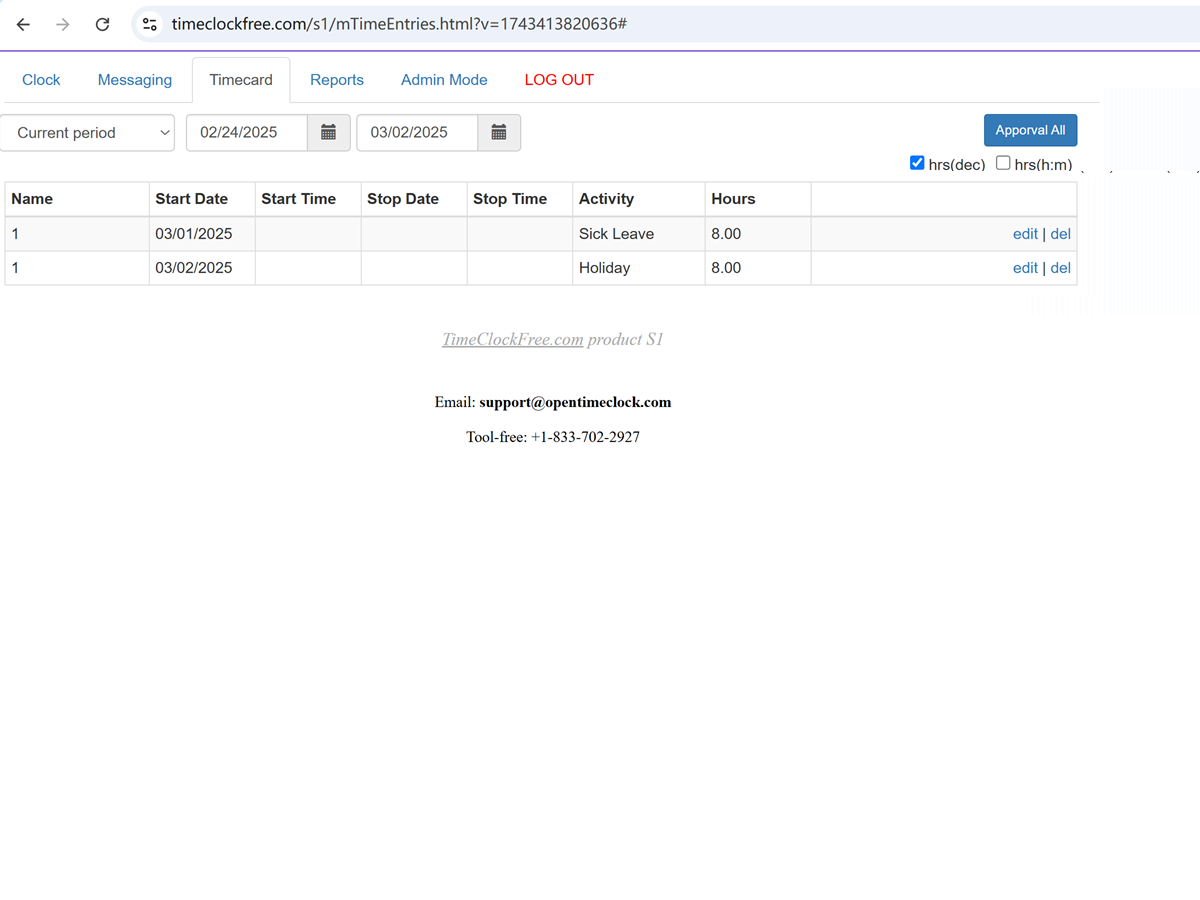This screenshot has width=1200, height=900.
Task: Select the Timecard tab
Action: [x=241, y=80]
